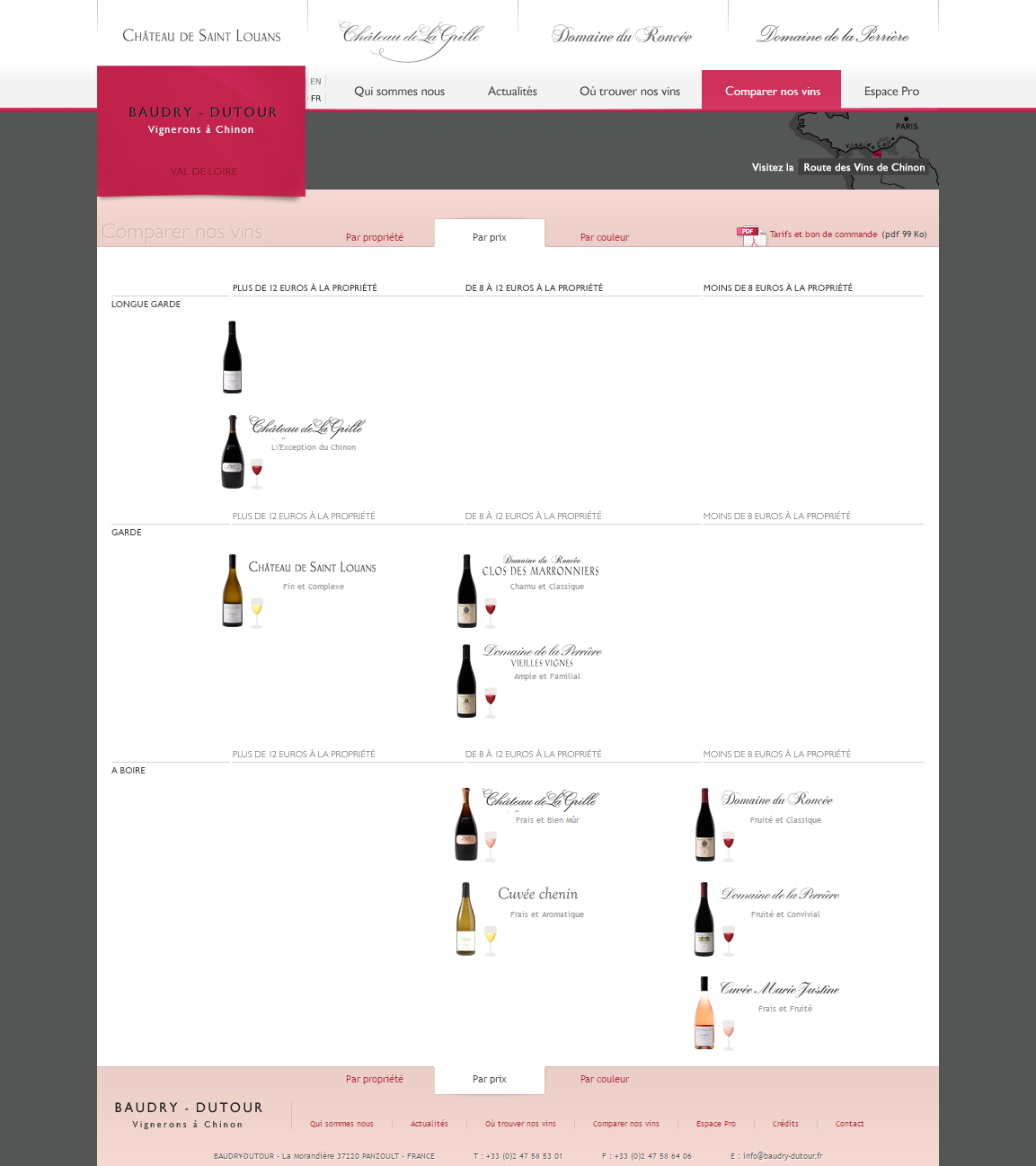
Task: Open Espace Pro menu item
Action: tap(891, 91)
